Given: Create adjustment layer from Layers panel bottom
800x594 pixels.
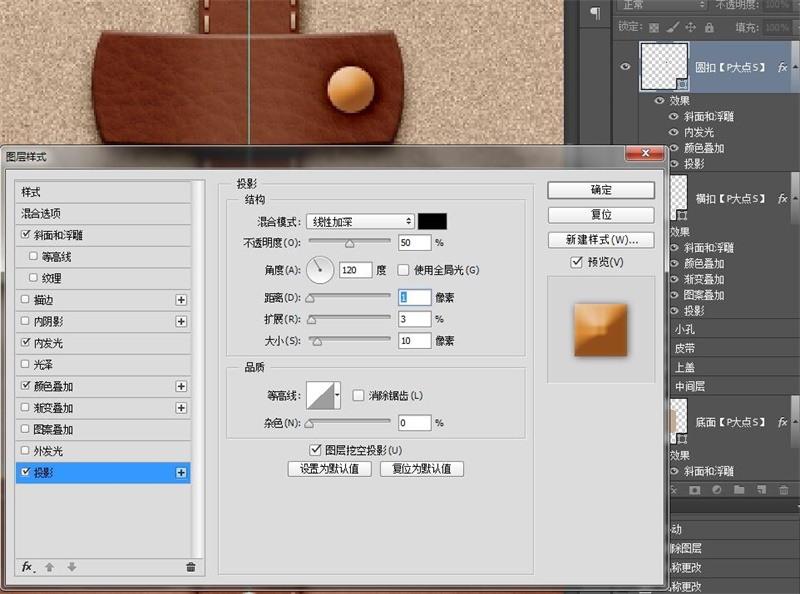Looking at the screenshot, I should pyautogui.click(x=717, y=490).
